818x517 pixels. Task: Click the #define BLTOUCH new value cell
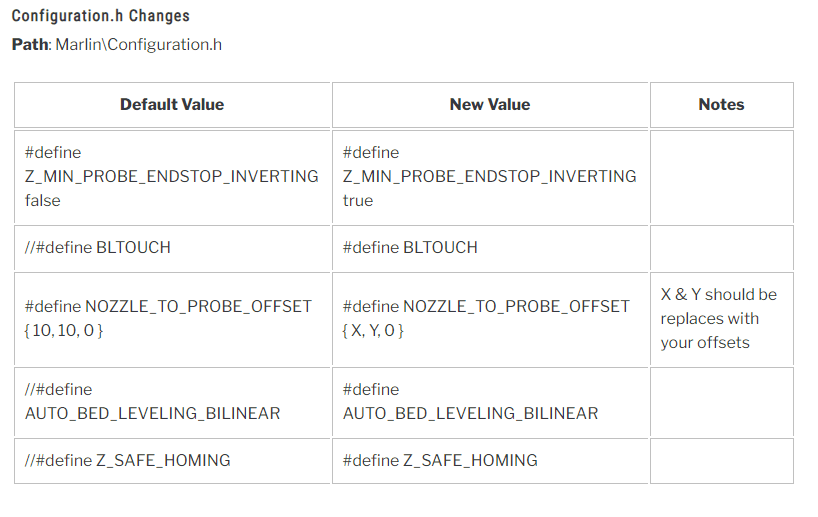coord(490,248)
